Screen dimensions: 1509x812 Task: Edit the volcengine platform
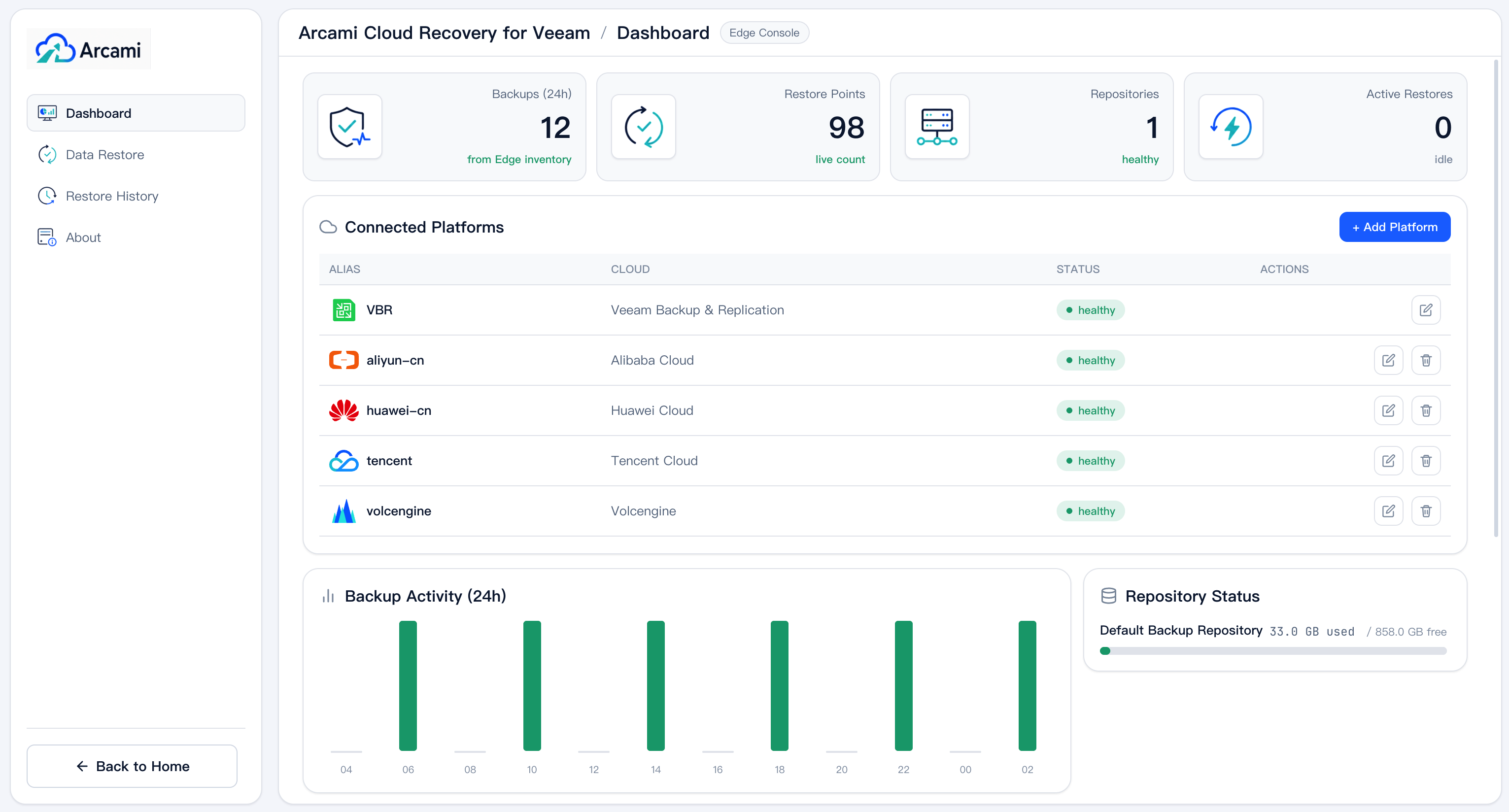point(1388,511)
